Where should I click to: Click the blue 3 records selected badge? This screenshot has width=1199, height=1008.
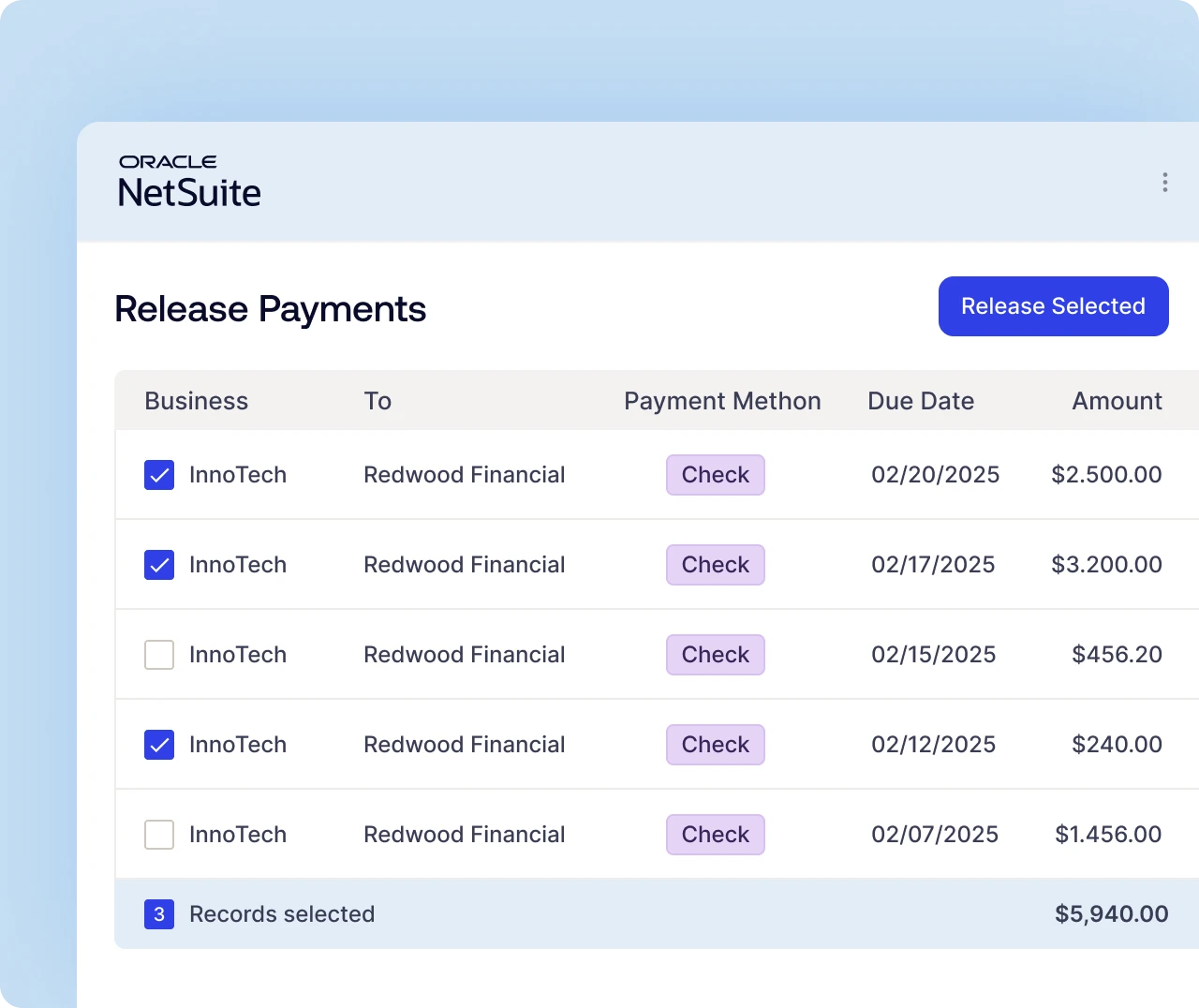pos(159,914)
